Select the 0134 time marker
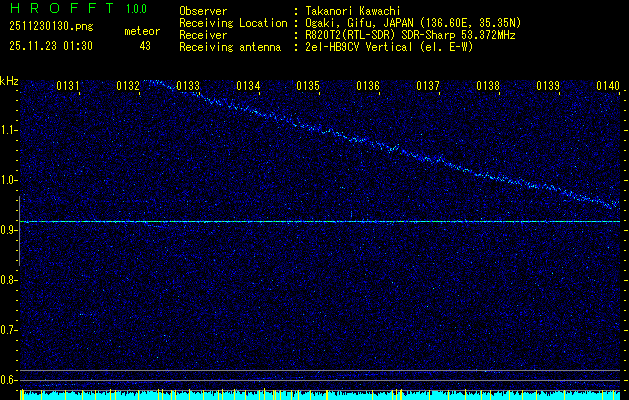629x400 pixels. coord(248,85)
